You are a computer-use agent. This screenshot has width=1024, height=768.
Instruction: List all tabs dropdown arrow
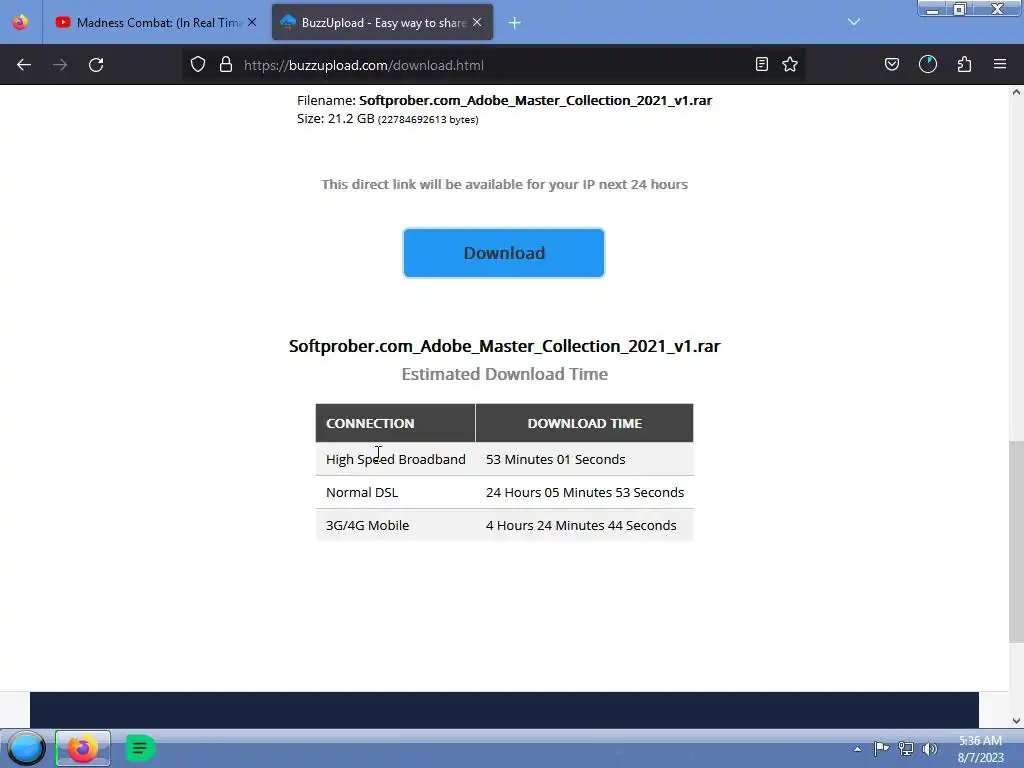(x=854, y=22)
